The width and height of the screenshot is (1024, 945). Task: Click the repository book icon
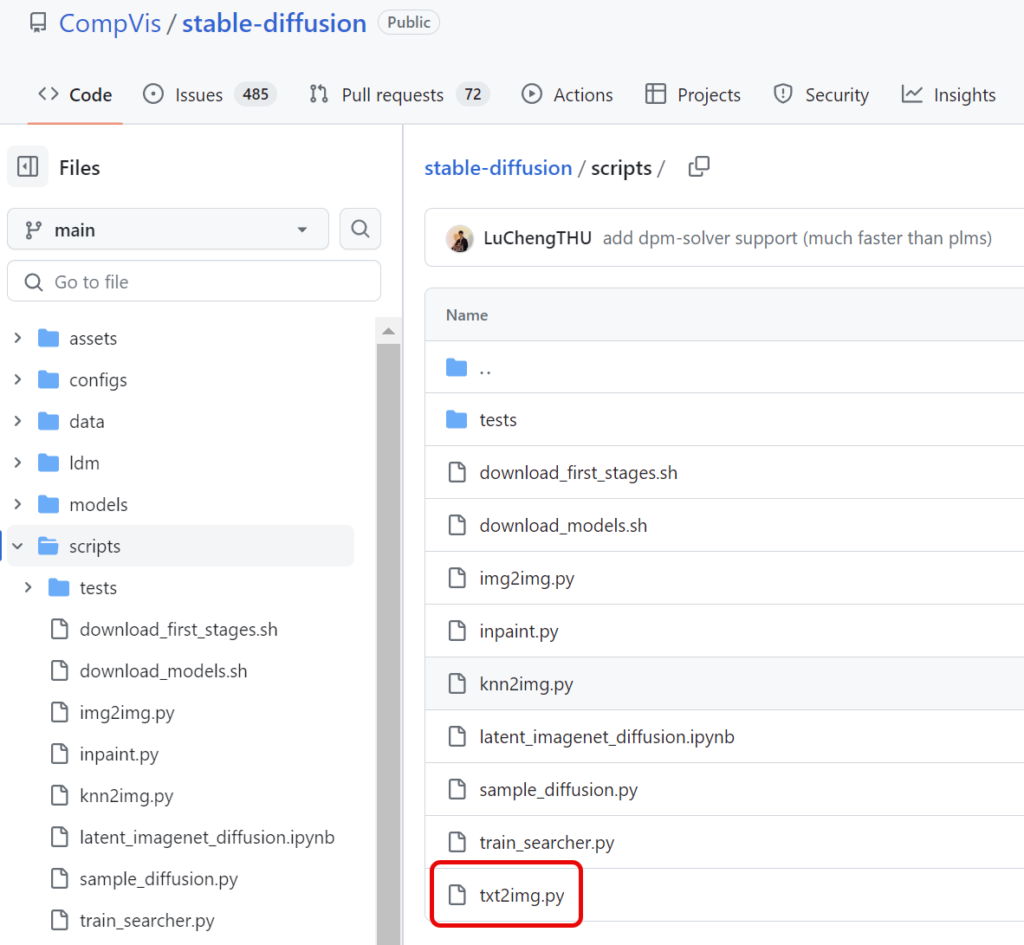pyautogui.click(x=37, y=22)
